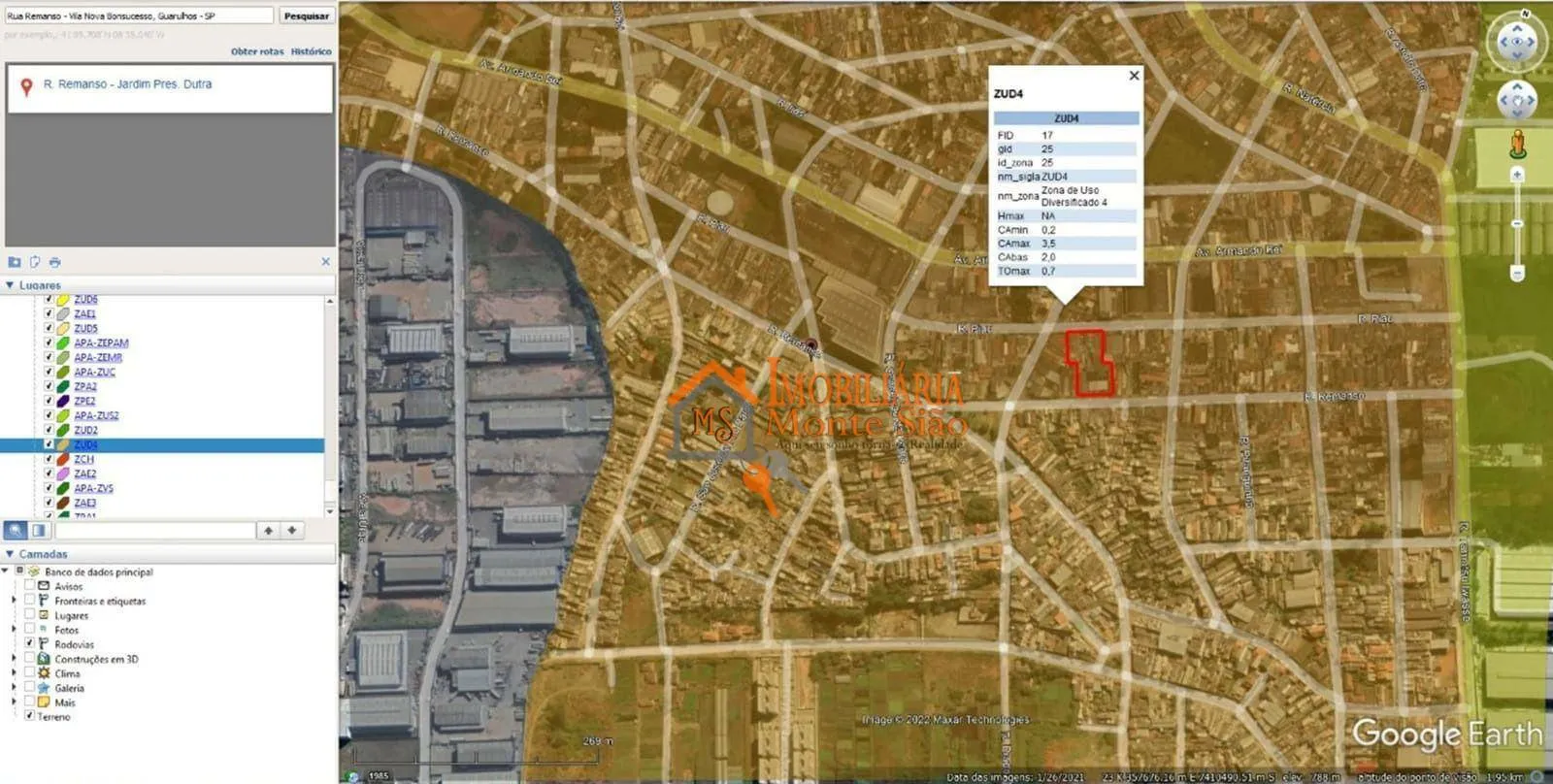
Task: Zoom out with the minus button at slider bottom
Action: pos(1517,274)
